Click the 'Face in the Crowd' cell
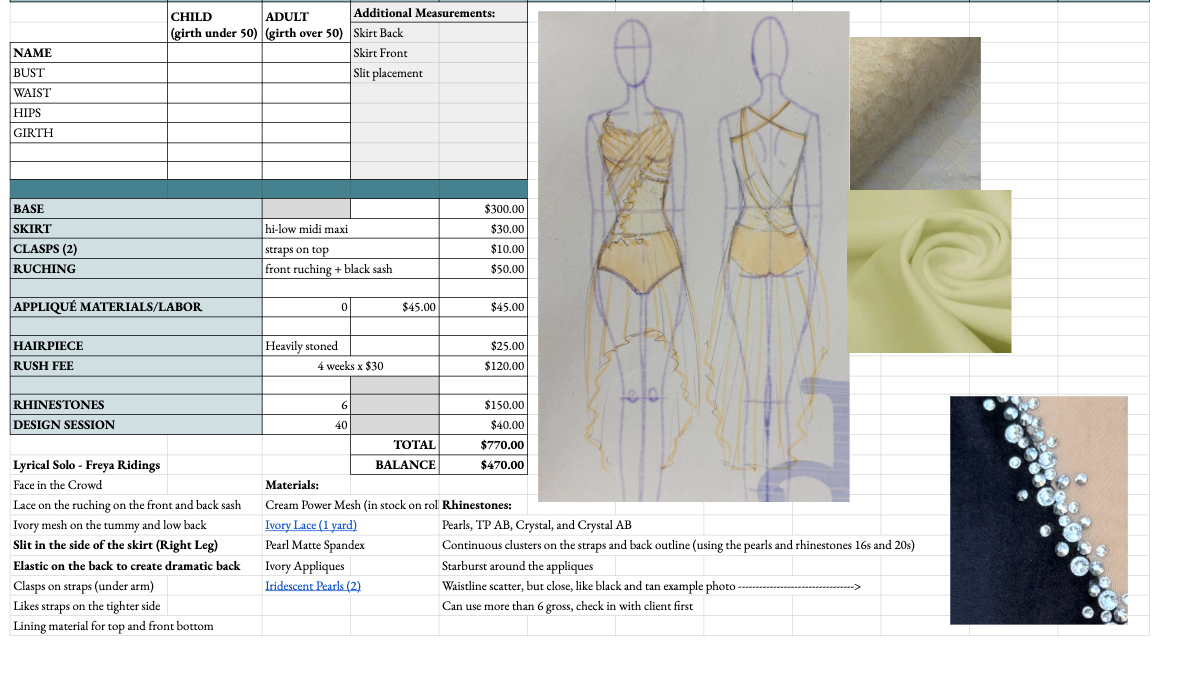 point(57,485)
